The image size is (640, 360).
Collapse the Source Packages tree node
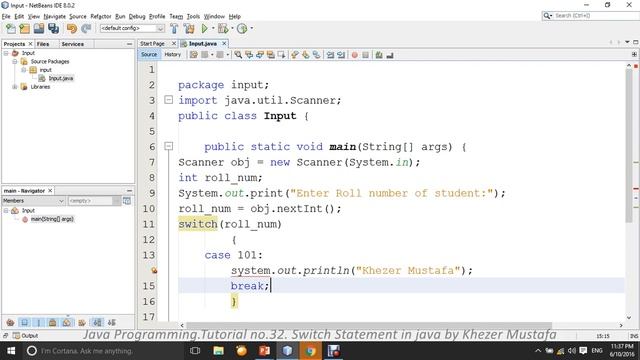click(15, 62)
